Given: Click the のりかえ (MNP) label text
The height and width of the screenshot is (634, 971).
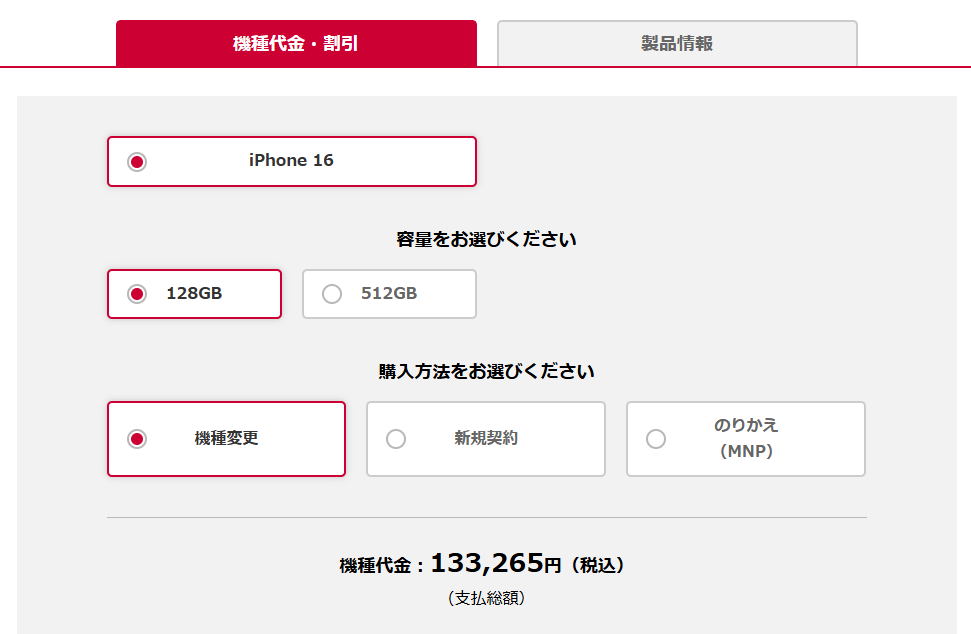Looking at the screenshot, I should point(746,438).
